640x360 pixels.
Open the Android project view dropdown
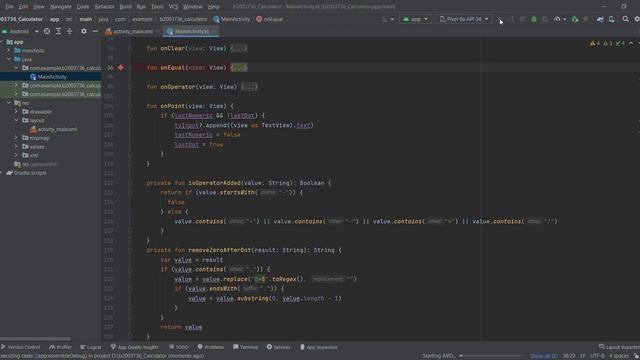point(20,31)
